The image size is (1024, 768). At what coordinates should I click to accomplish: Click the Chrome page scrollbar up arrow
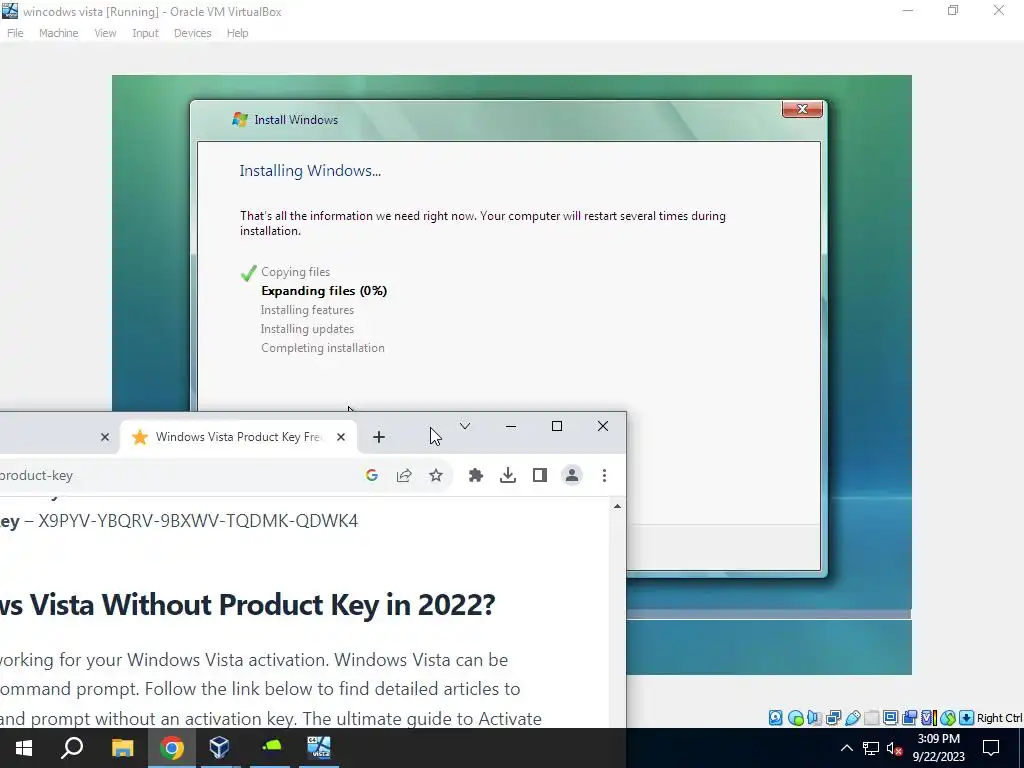pos(617,507)
